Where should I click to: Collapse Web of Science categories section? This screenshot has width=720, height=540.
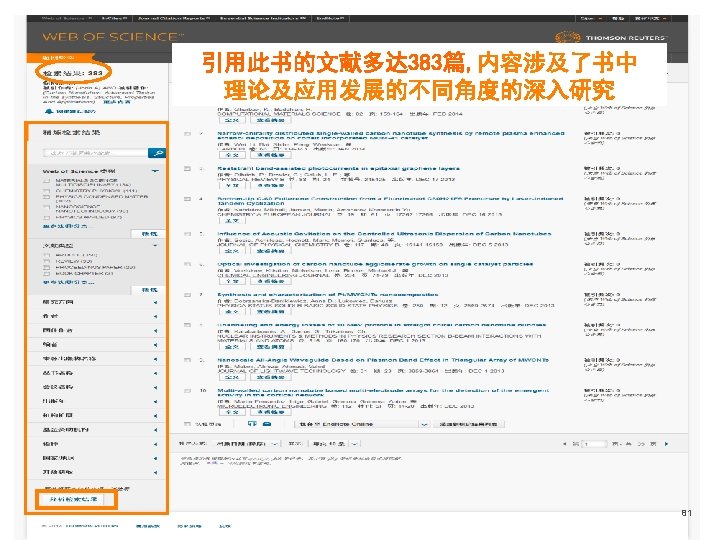pyautogui.click(x=155, y=171)
